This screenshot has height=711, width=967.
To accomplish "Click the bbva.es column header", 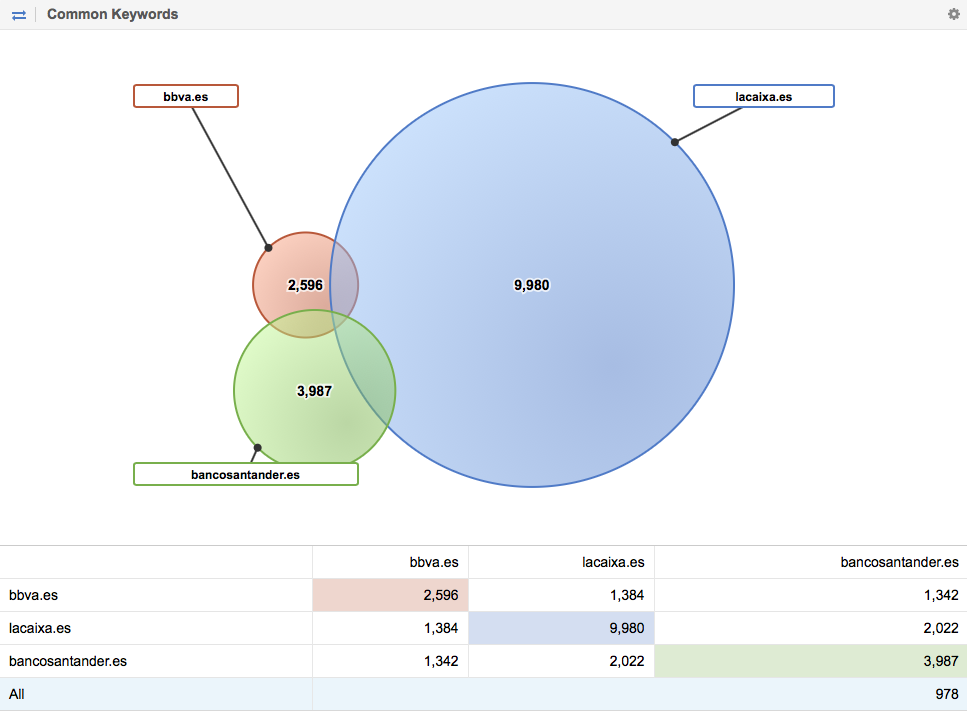I will click(437, 562).
